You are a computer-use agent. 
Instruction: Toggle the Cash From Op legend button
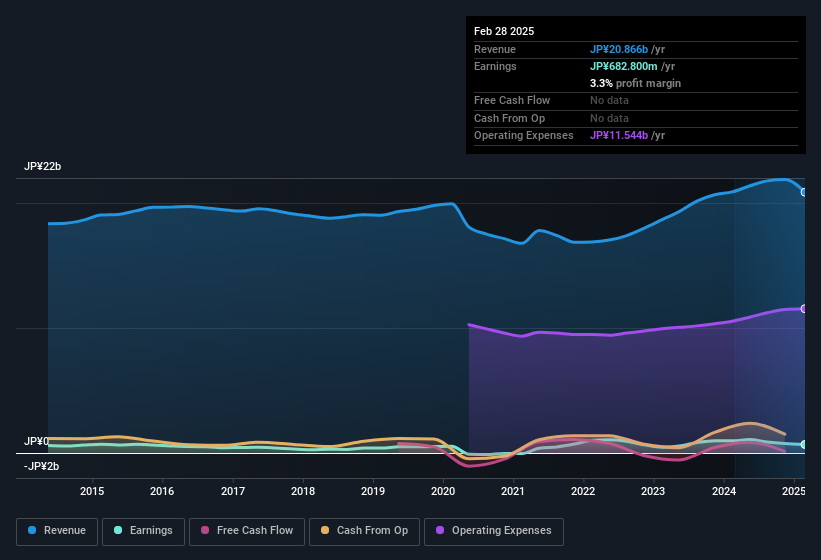click(364, 532)
